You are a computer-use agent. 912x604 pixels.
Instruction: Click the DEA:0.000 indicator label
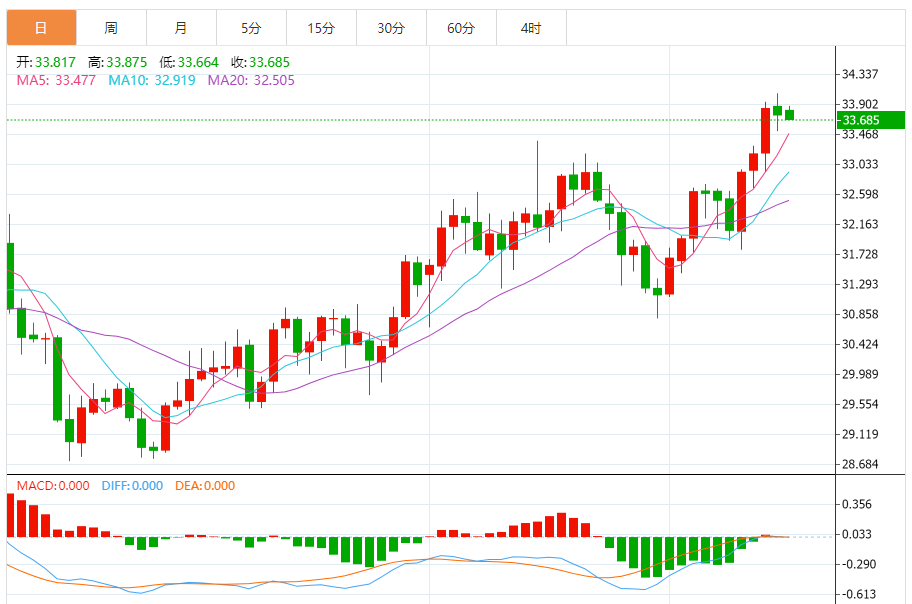click(x=205, y=486)
